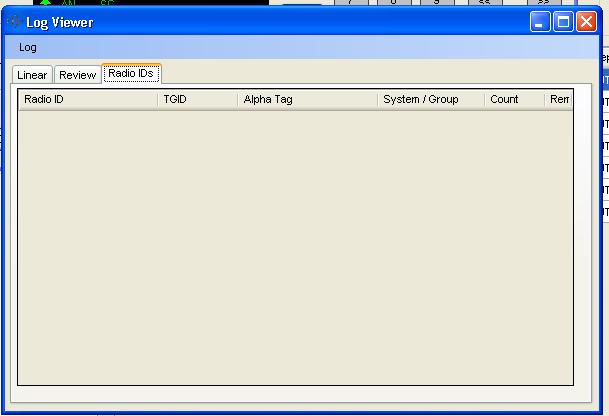Switch to the Review tab
This screenshot has width=609, height=416.
tap(78, 75)
